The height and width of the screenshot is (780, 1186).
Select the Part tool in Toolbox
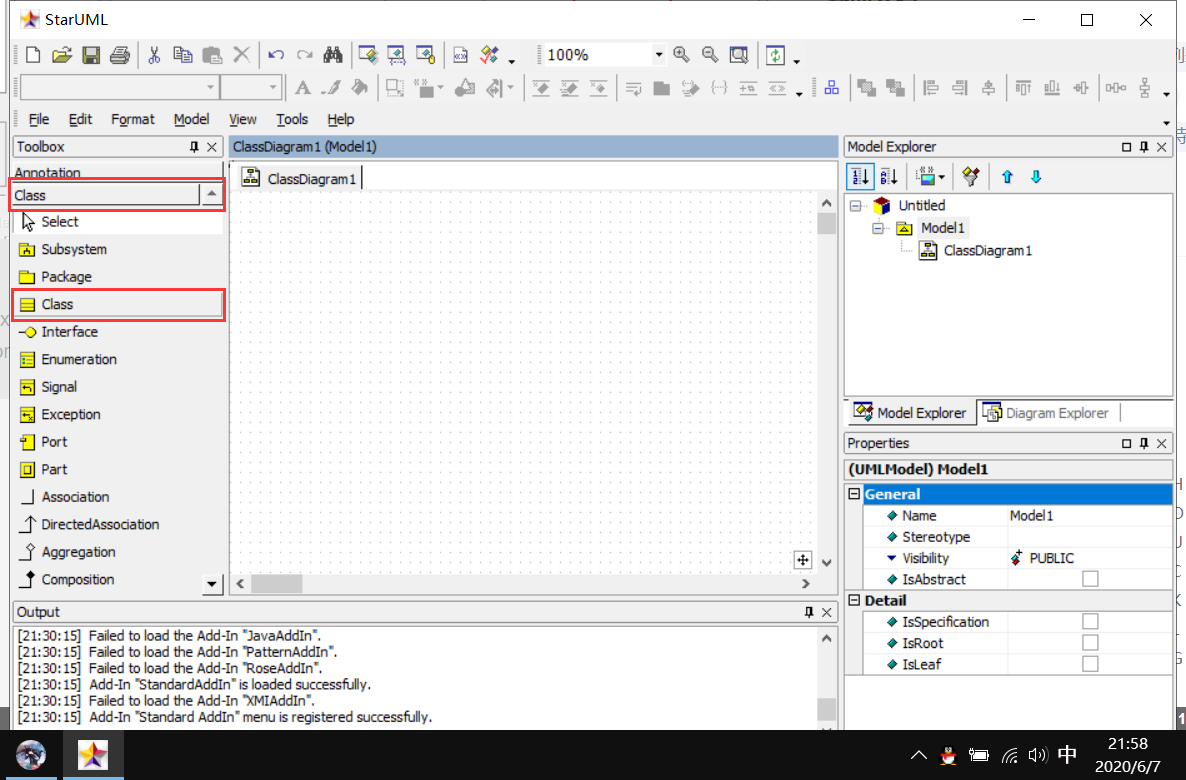tap(118, 470)
